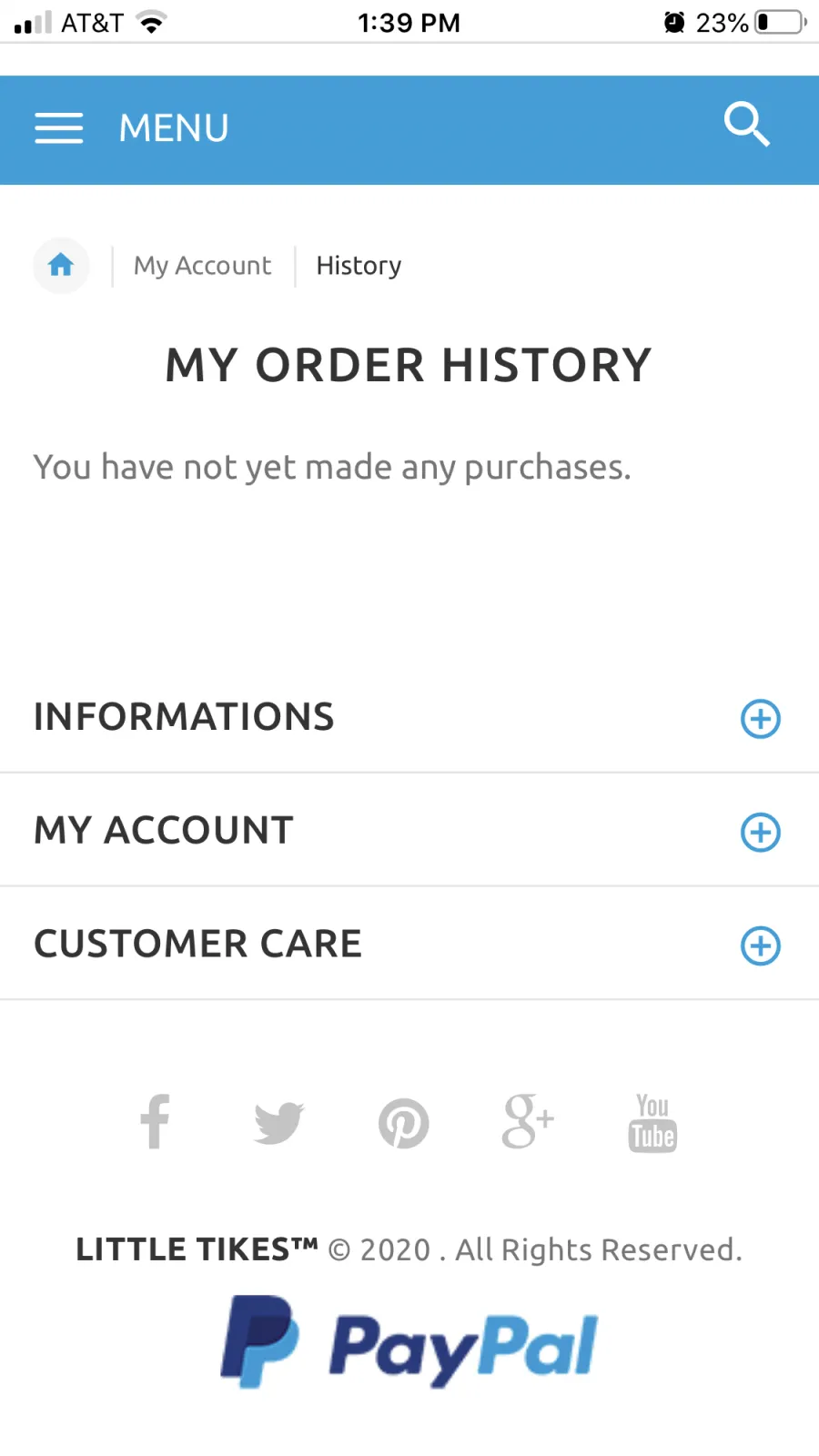
Task: Click the Little Tikes copyright text
Action: [x=409, y=1249]
